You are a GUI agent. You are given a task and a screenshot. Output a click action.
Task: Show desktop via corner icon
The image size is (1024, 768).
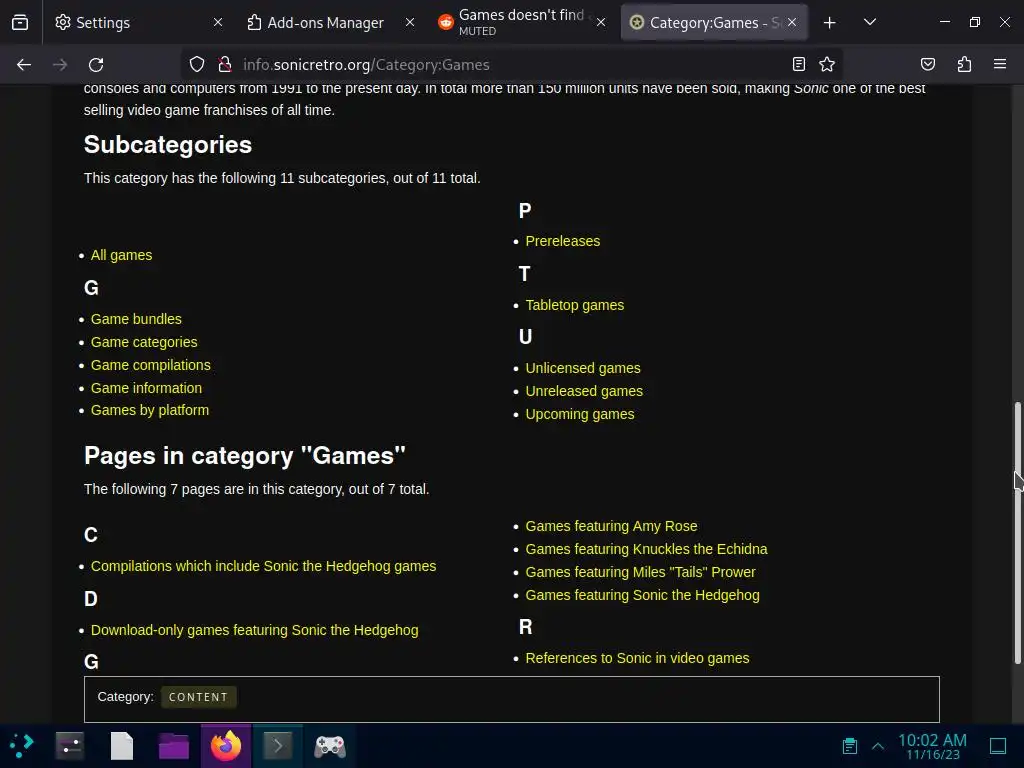point(998,745)
